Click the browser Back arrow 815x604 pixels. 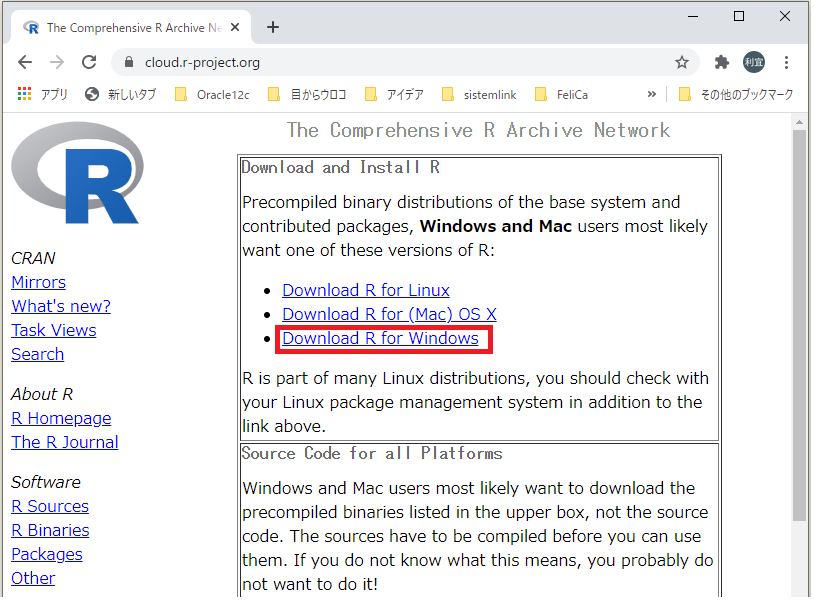tap(24, 62)
